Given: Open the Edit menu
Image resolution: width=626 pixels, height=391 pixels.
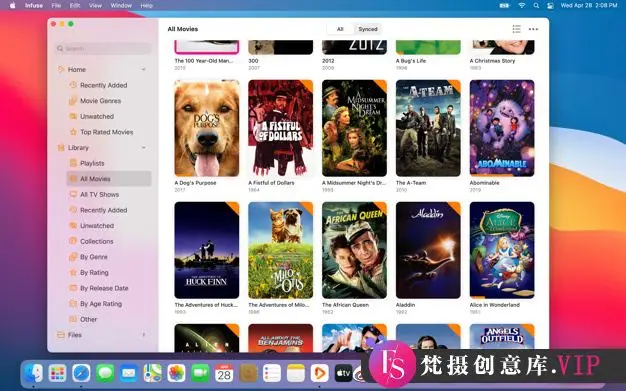Looking at the screenshot, I should pos(75,6).
